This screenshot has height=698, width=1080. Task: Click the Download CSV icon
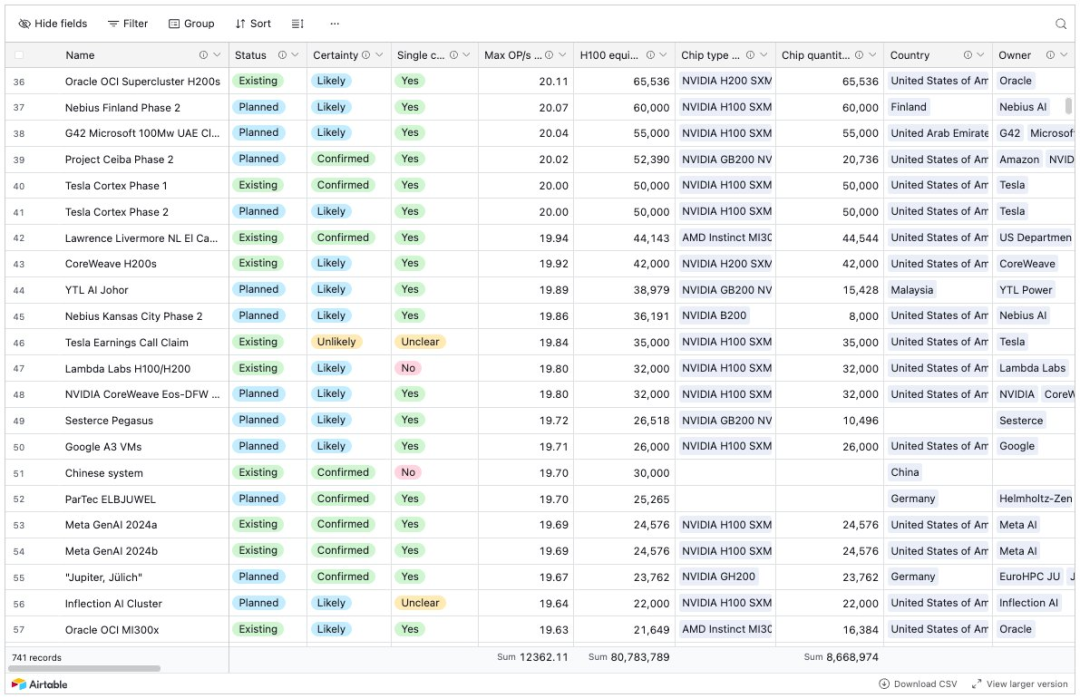[884, 684]
